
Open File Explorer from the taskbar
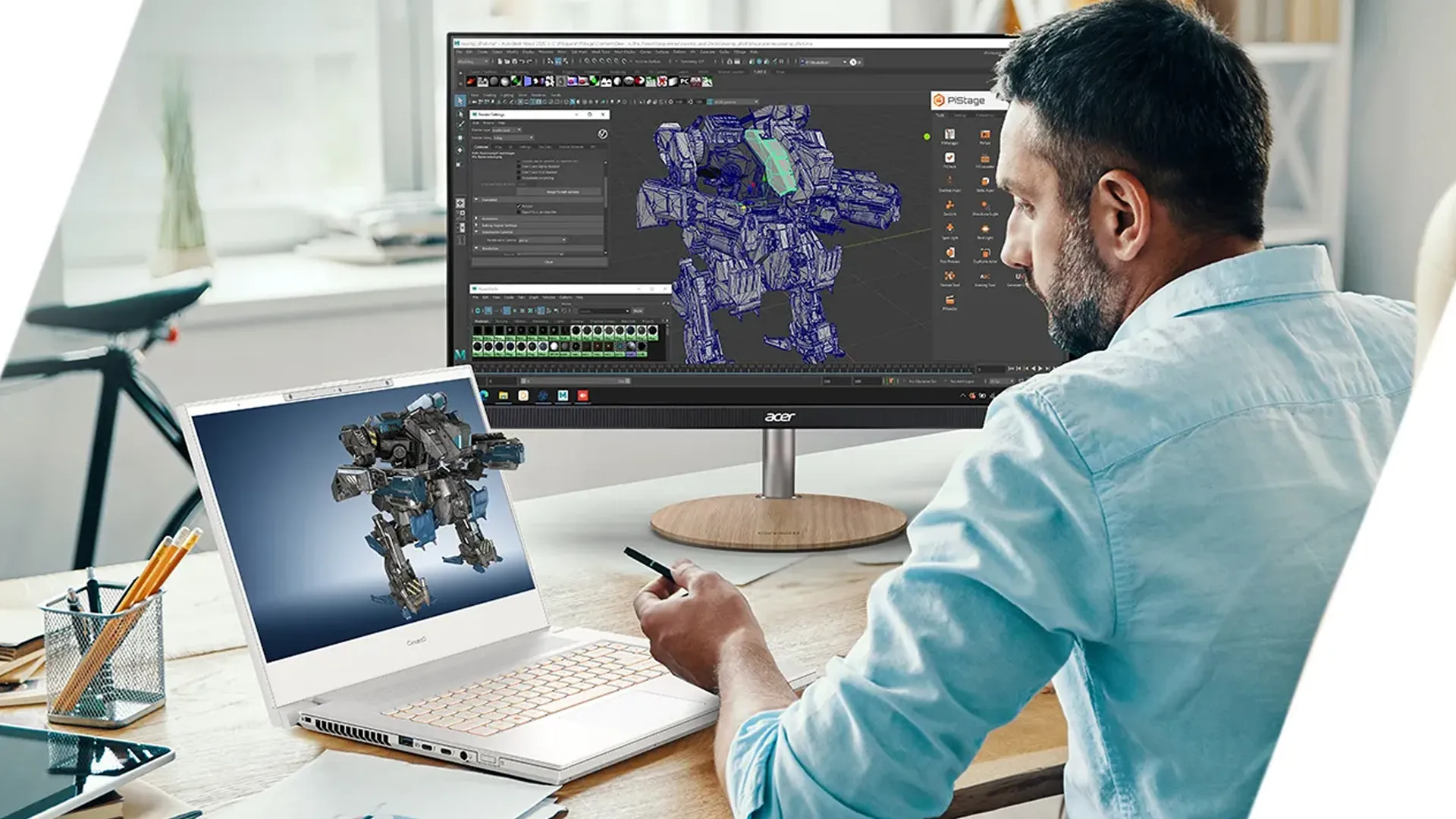[x=503, y=395]
